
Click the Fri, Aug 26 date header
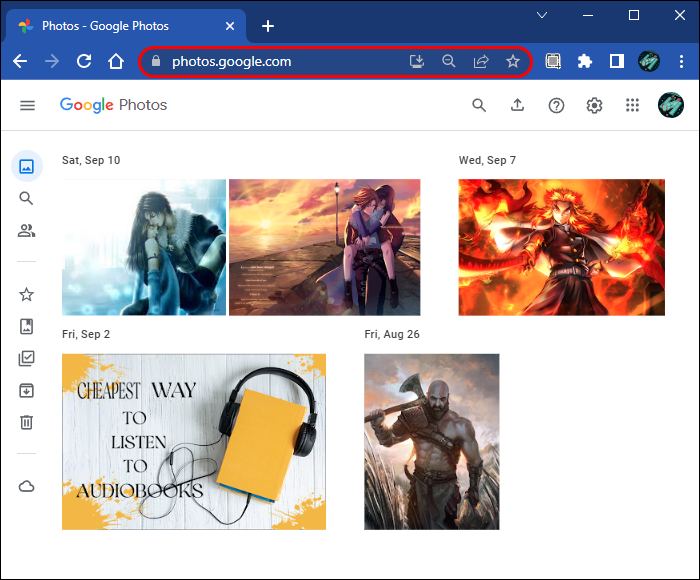[x=392, y=334]
